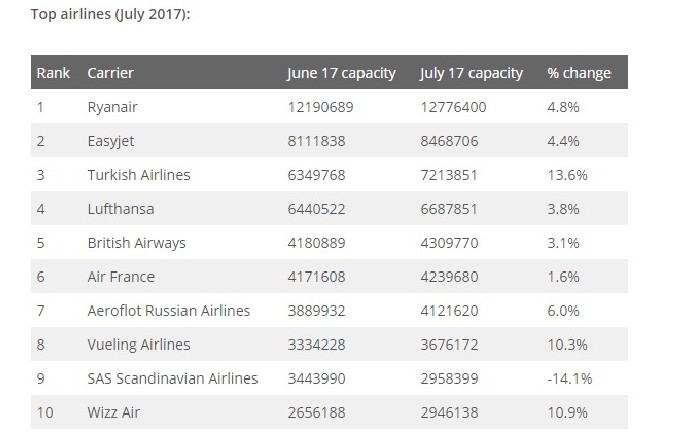Click the June 17 capacity header
The height and width of the screenshot is (436, 698).
coord(340,73)
